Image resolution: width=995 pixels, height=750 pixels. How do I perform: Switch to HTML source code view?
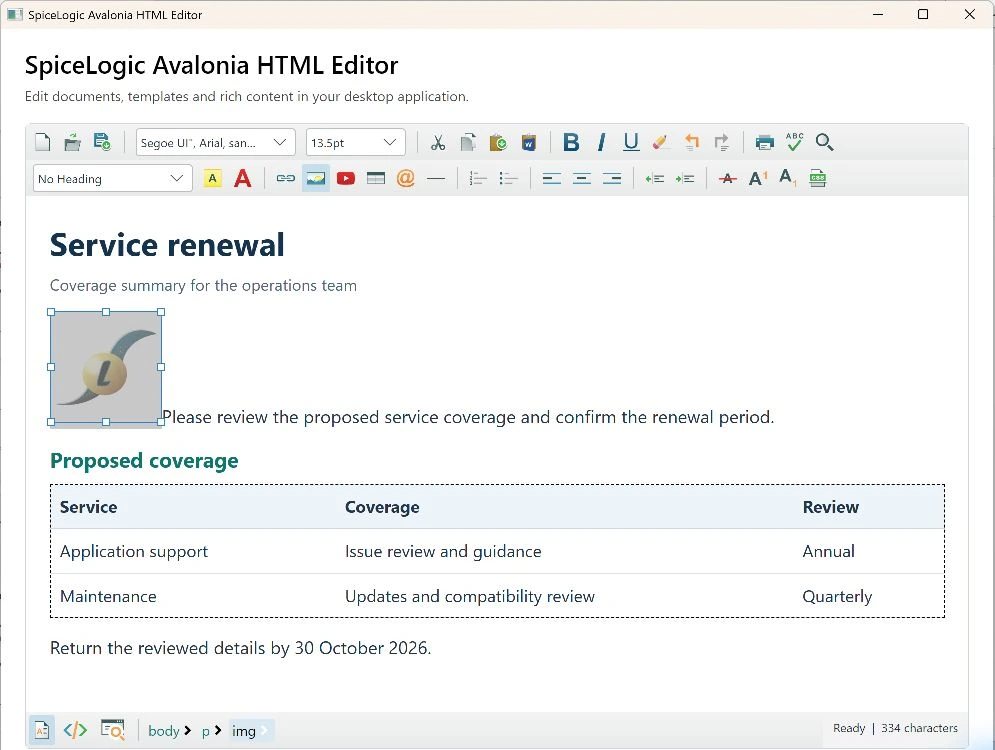tap(75, 730)
